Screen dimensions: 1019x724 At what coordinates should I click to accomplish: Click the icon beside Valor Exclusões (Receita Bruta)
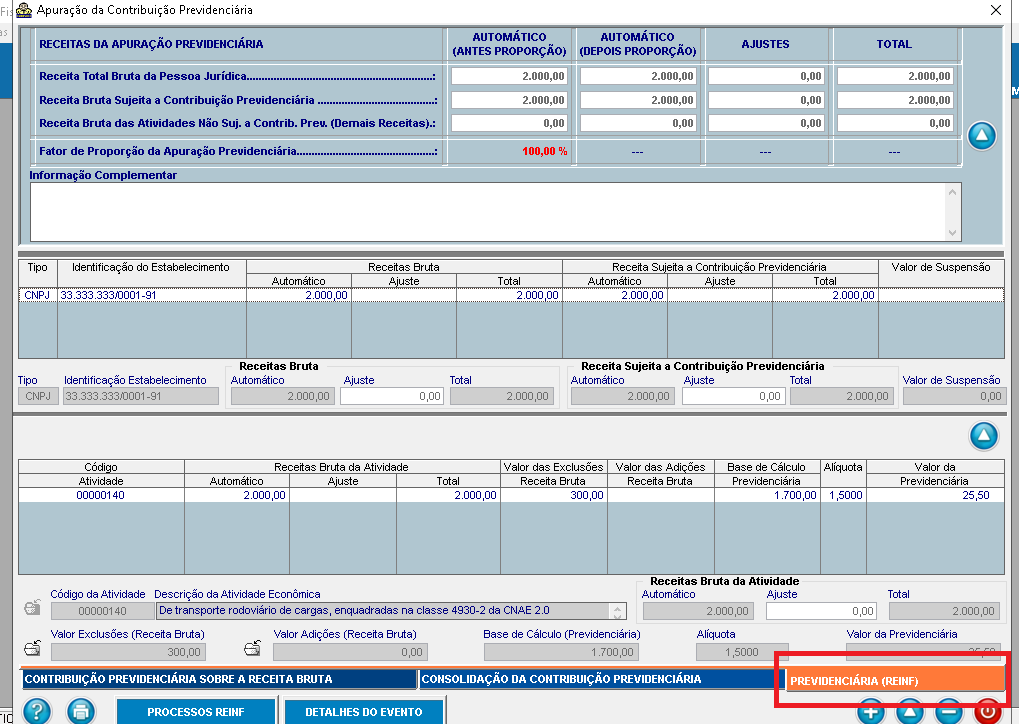click(32, 648)
